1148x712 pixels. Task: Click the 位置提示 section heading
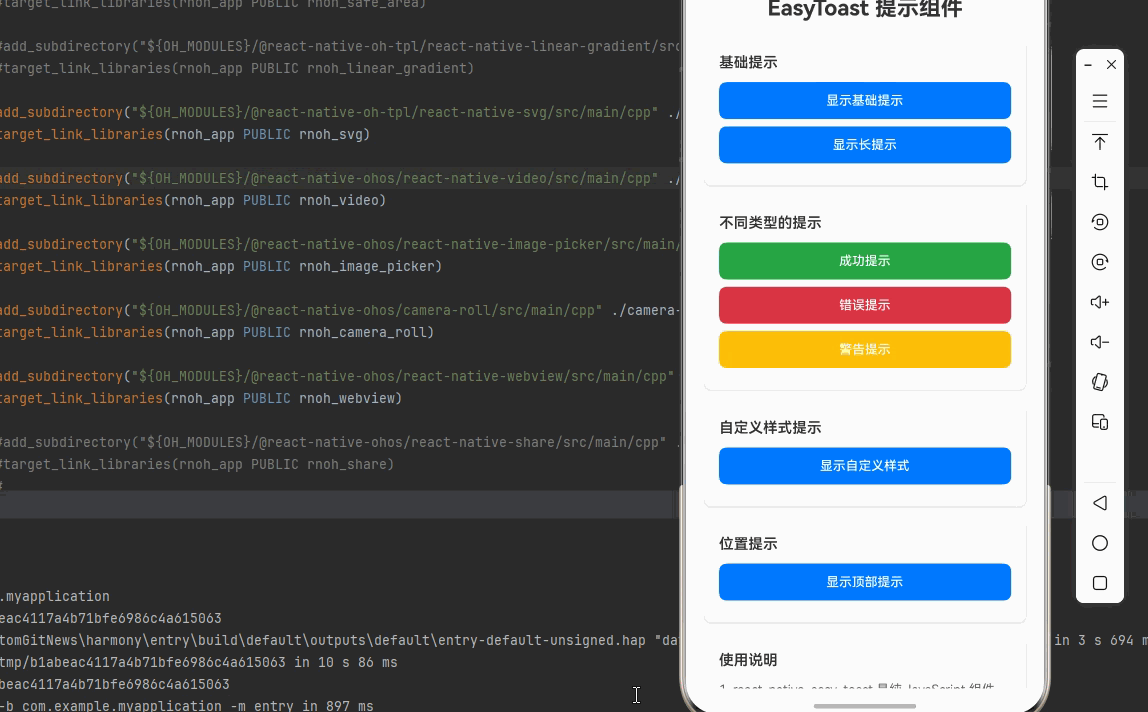748,544
